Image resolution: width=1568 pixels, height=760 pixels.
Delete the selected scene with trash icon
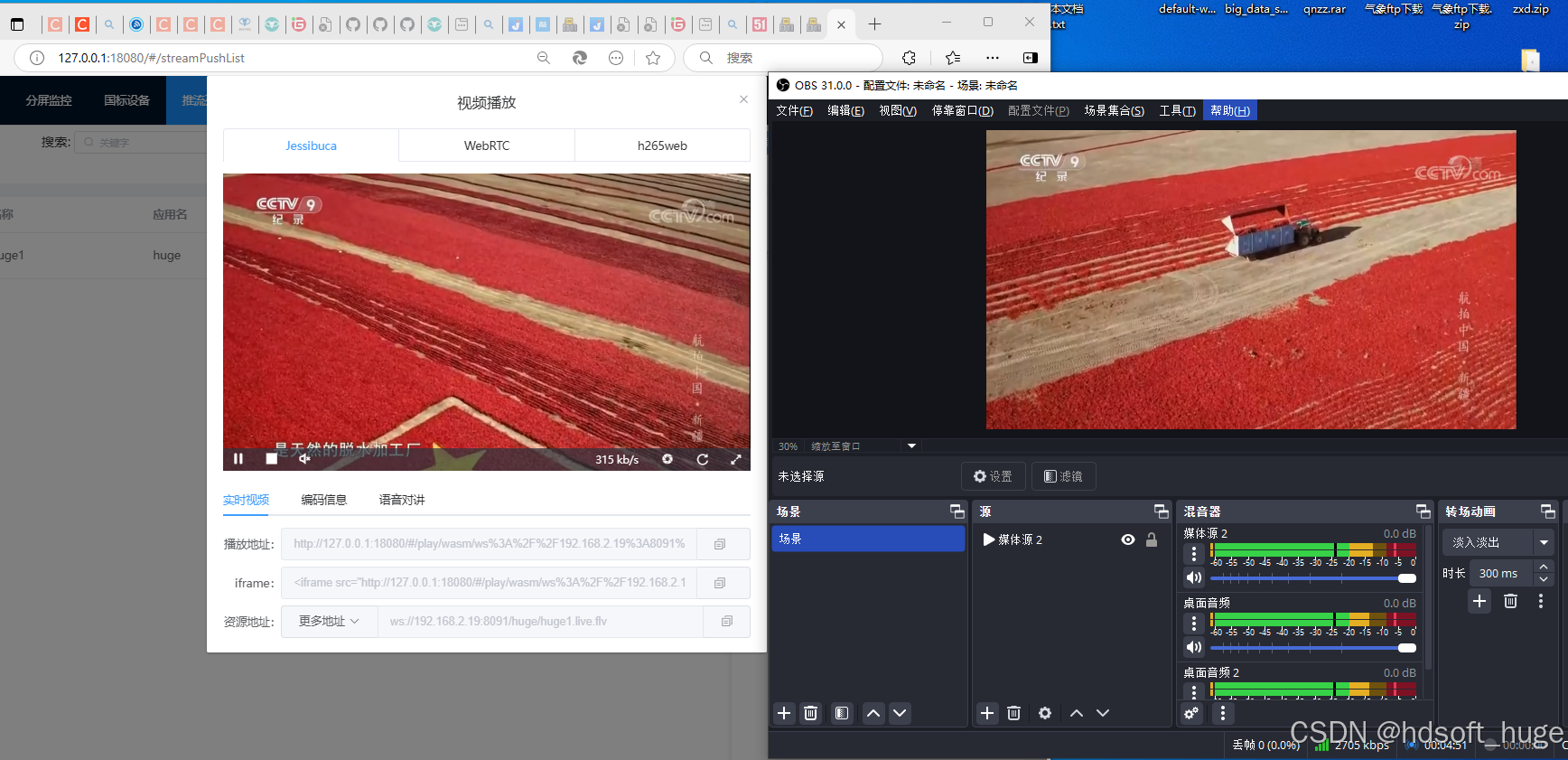point(810,713)
